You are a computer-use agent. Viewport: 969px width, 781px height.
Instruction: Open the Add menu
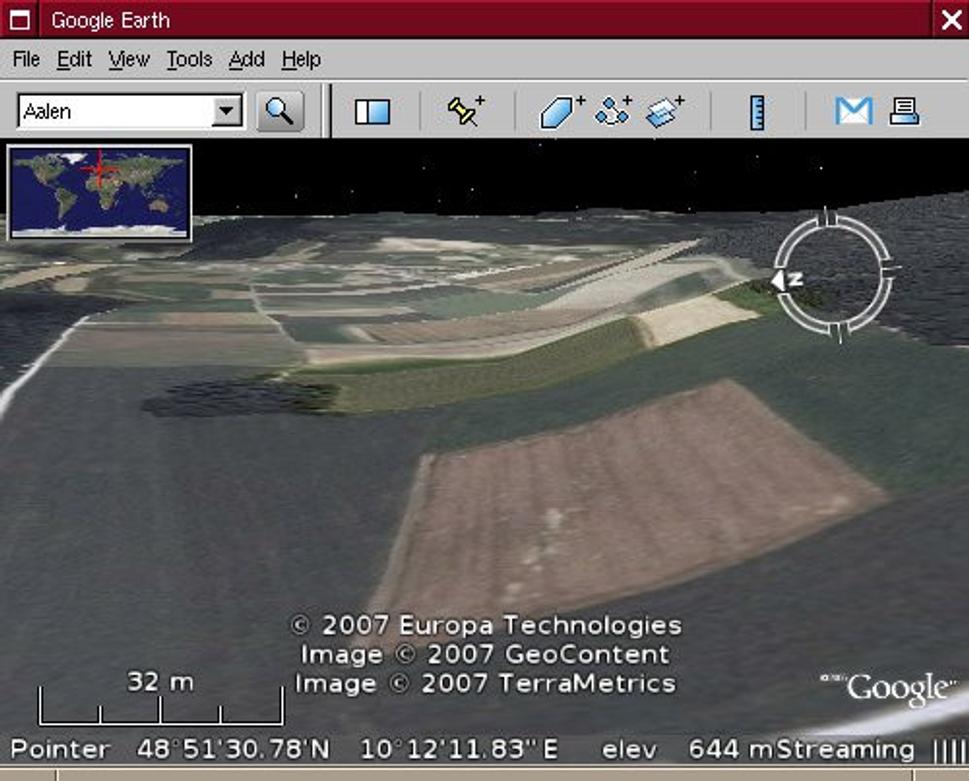click(x=247, y=59)
